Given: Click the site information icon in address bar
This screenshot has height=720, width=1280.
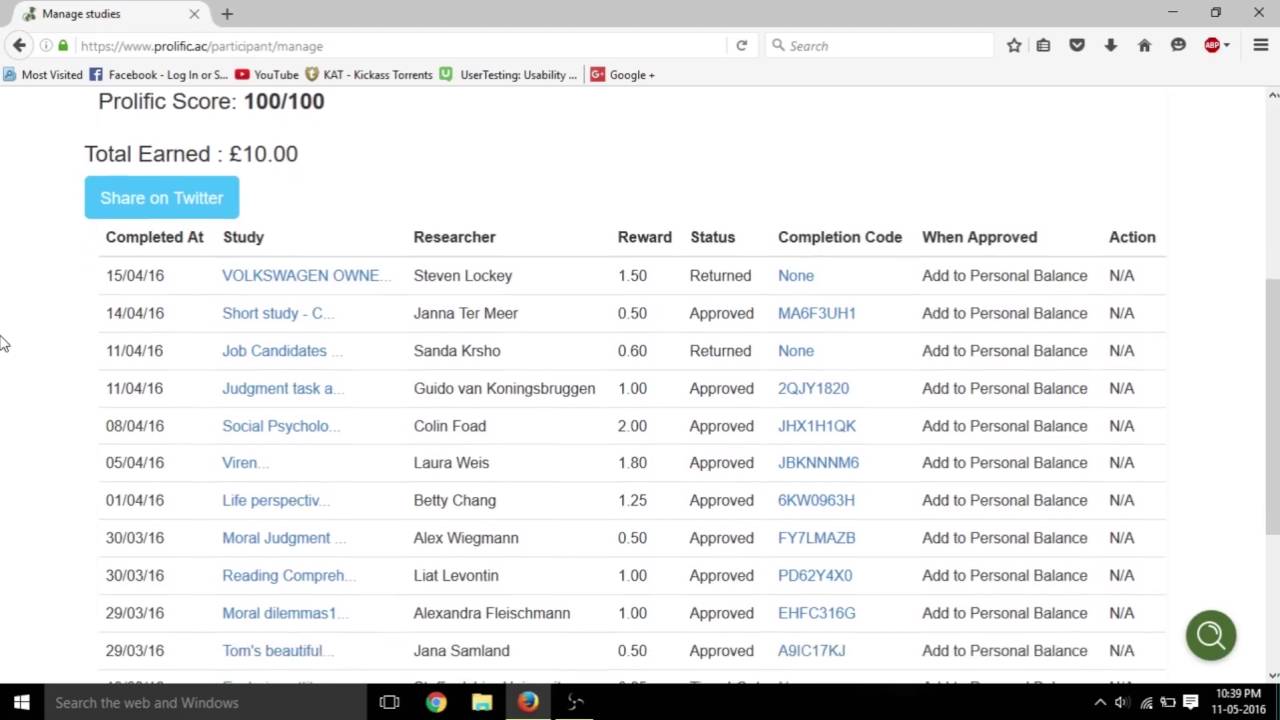Looking at the screenshot, I should [x=46, y=46].
